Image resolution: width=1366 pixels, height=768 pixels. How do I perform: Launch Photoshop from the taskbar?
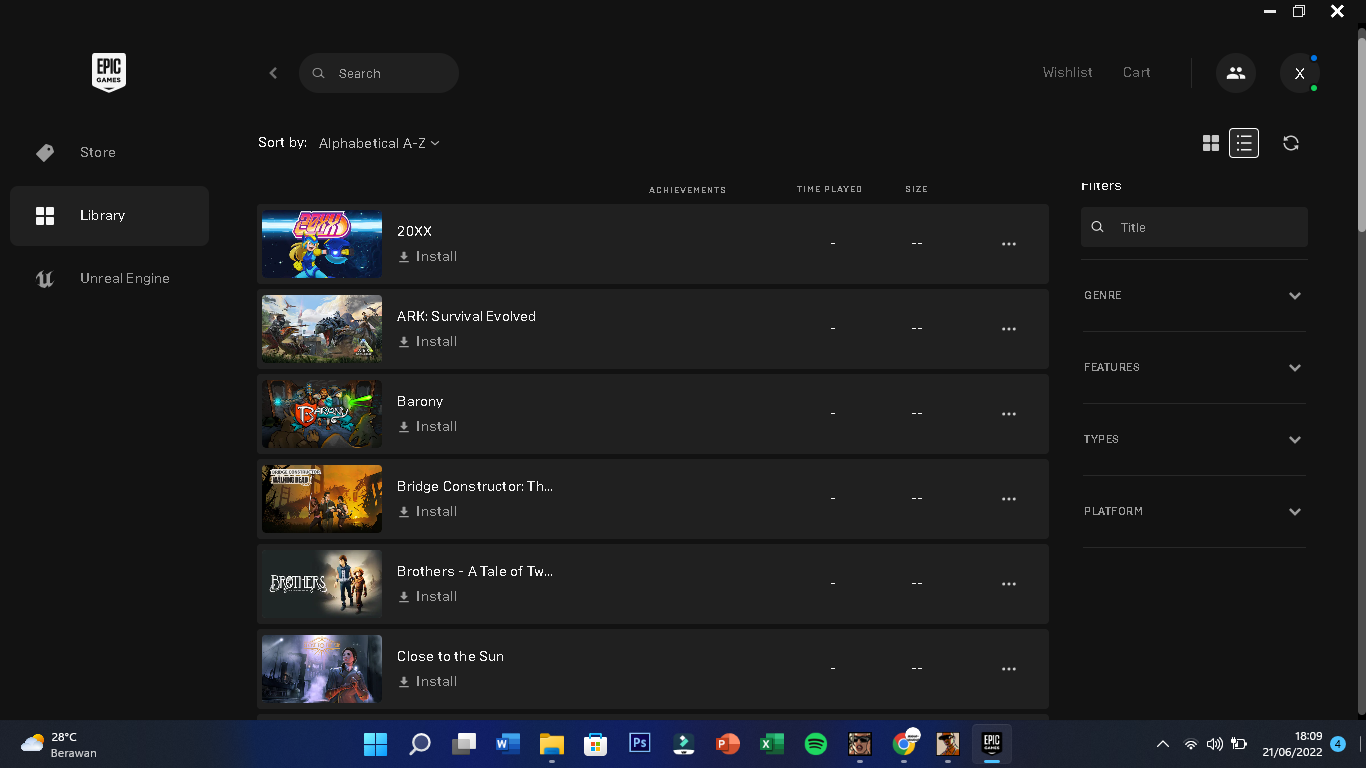pyautogui.click(x=640, y=744)
